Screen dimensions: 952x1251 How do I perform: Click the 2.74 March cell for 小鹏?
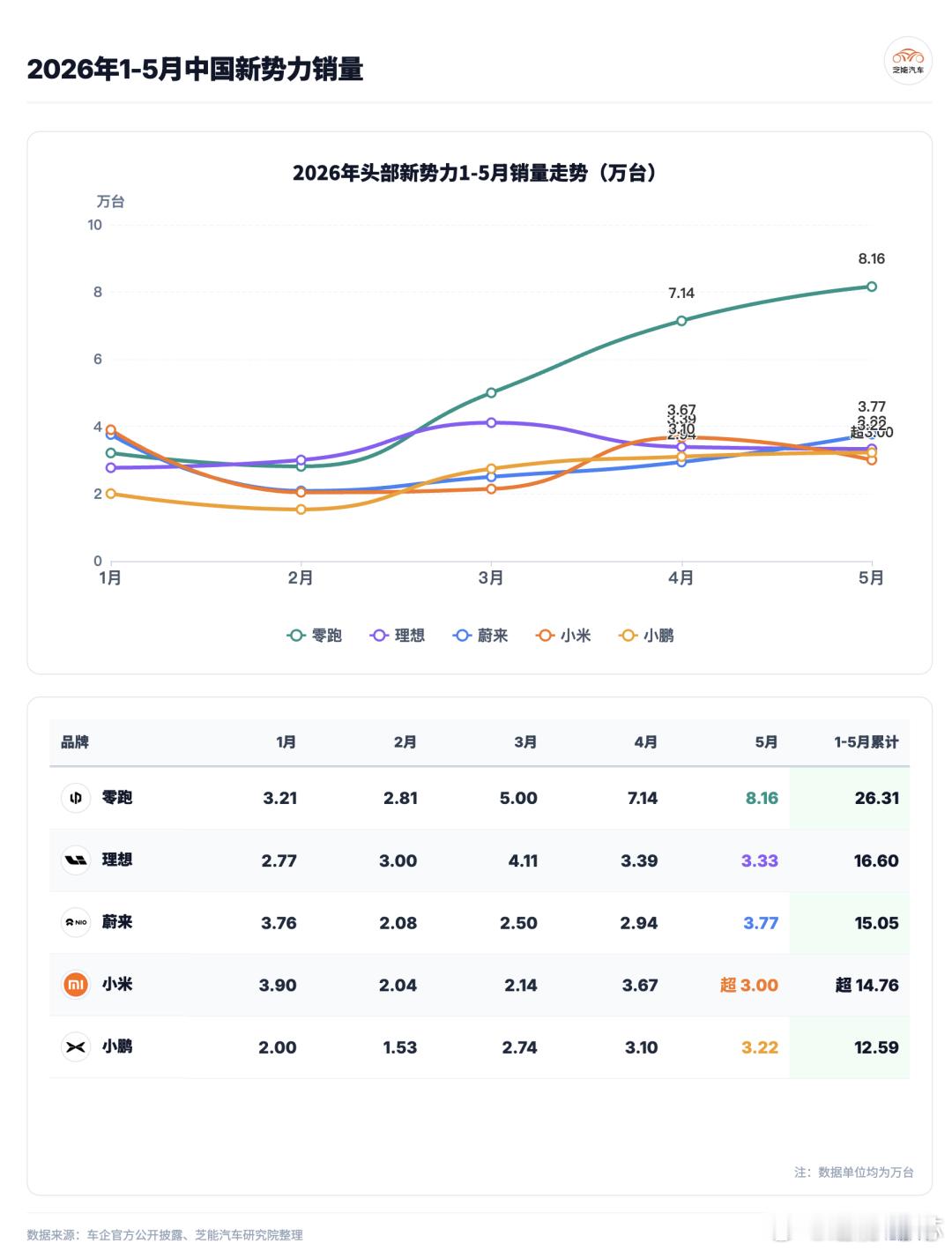click(519, 1047)
